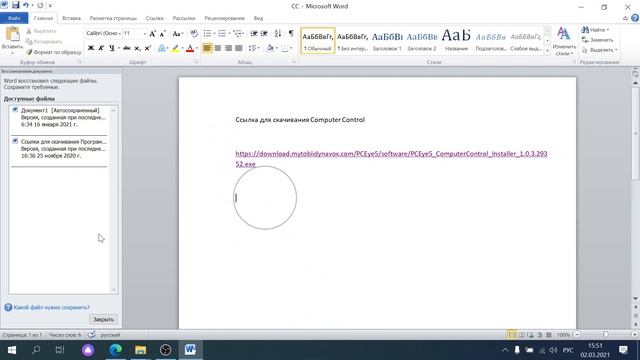Switch to the Ссылки tab
Image resolution: width=640 pixels, height=360 pixels.
click(x=154, y=18)
